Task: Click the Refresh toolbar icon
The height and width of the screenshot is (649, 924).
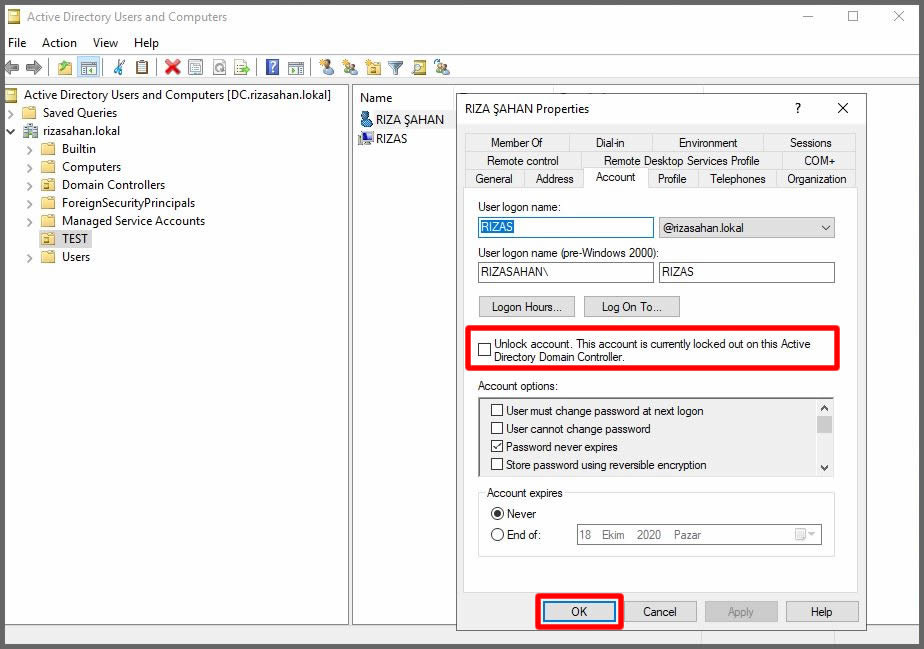Action: (219, 68)
